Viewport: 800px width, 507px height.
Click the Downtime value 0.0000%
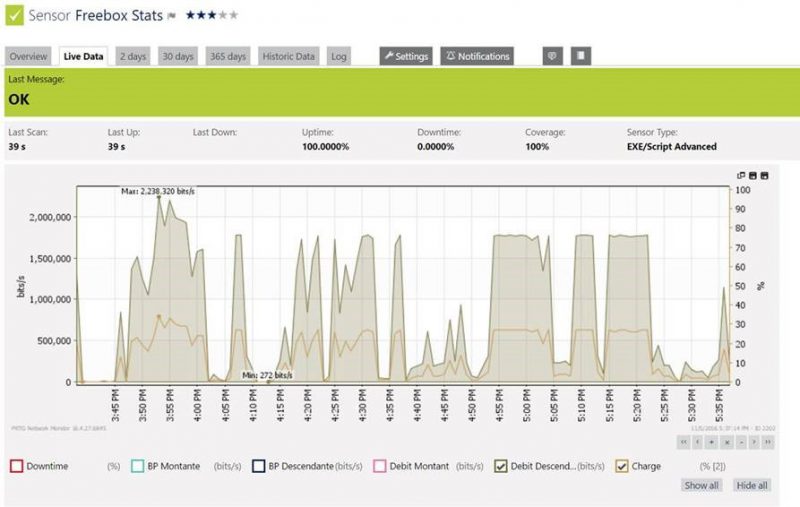tap(435, 146)
